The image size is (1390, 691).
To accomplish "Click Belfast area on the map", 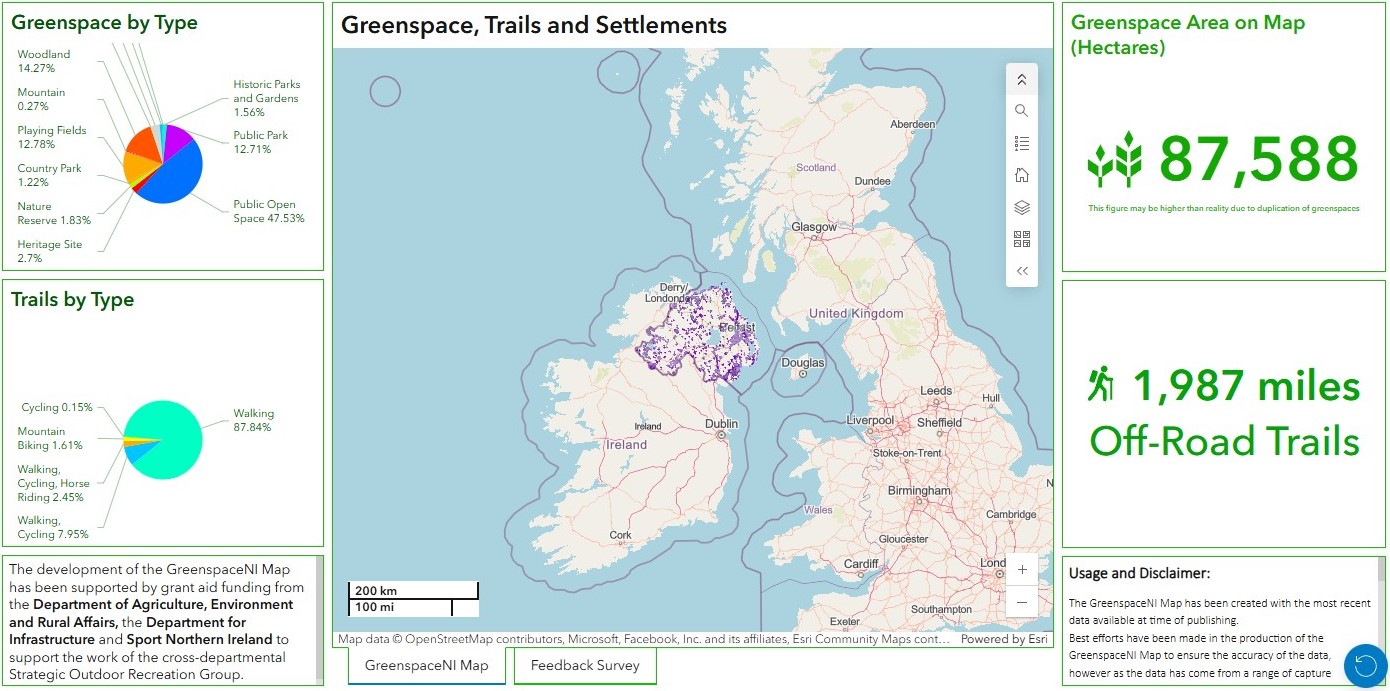I will tap(735, 328).
